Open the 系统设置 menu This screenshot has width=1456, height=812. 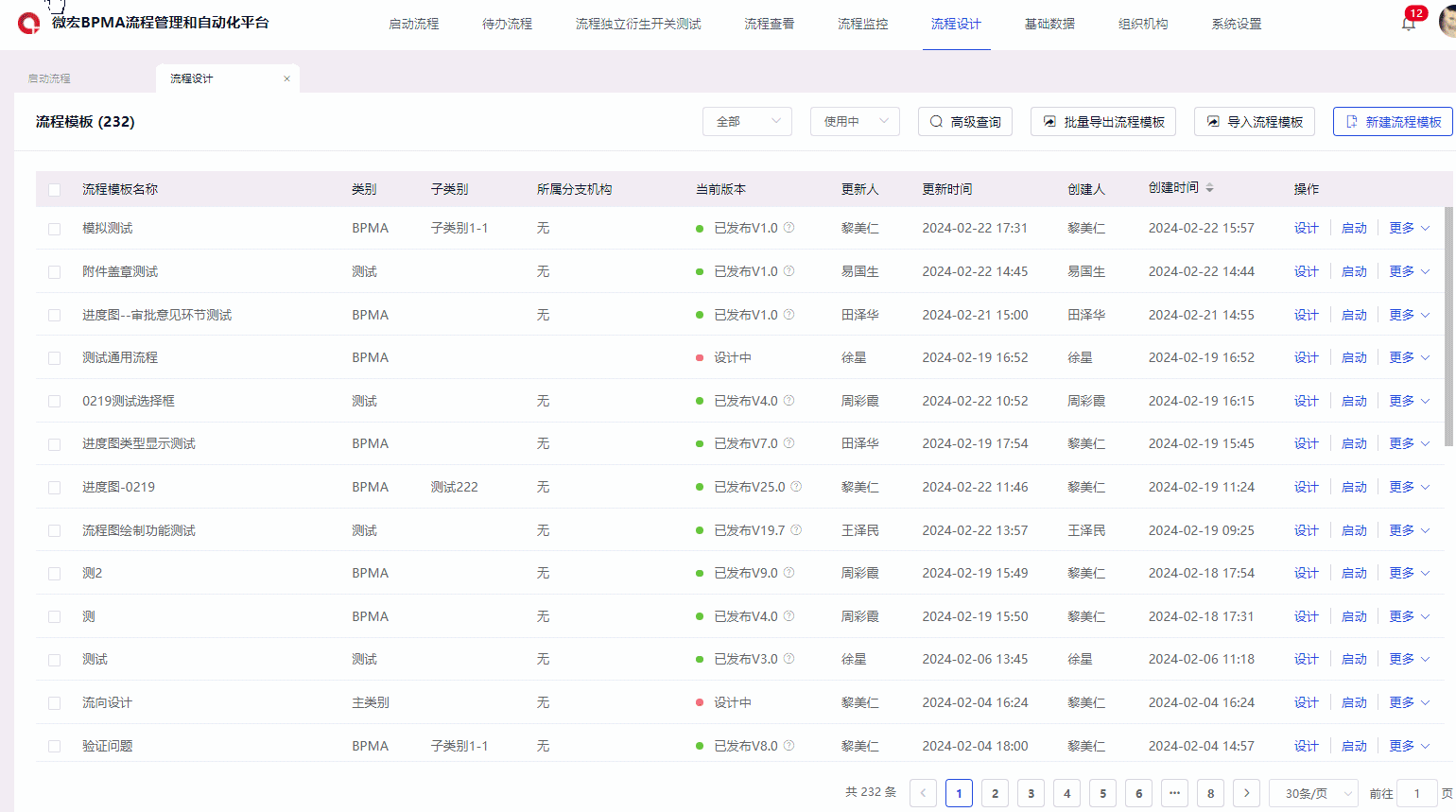click(x=1236, y=24)
